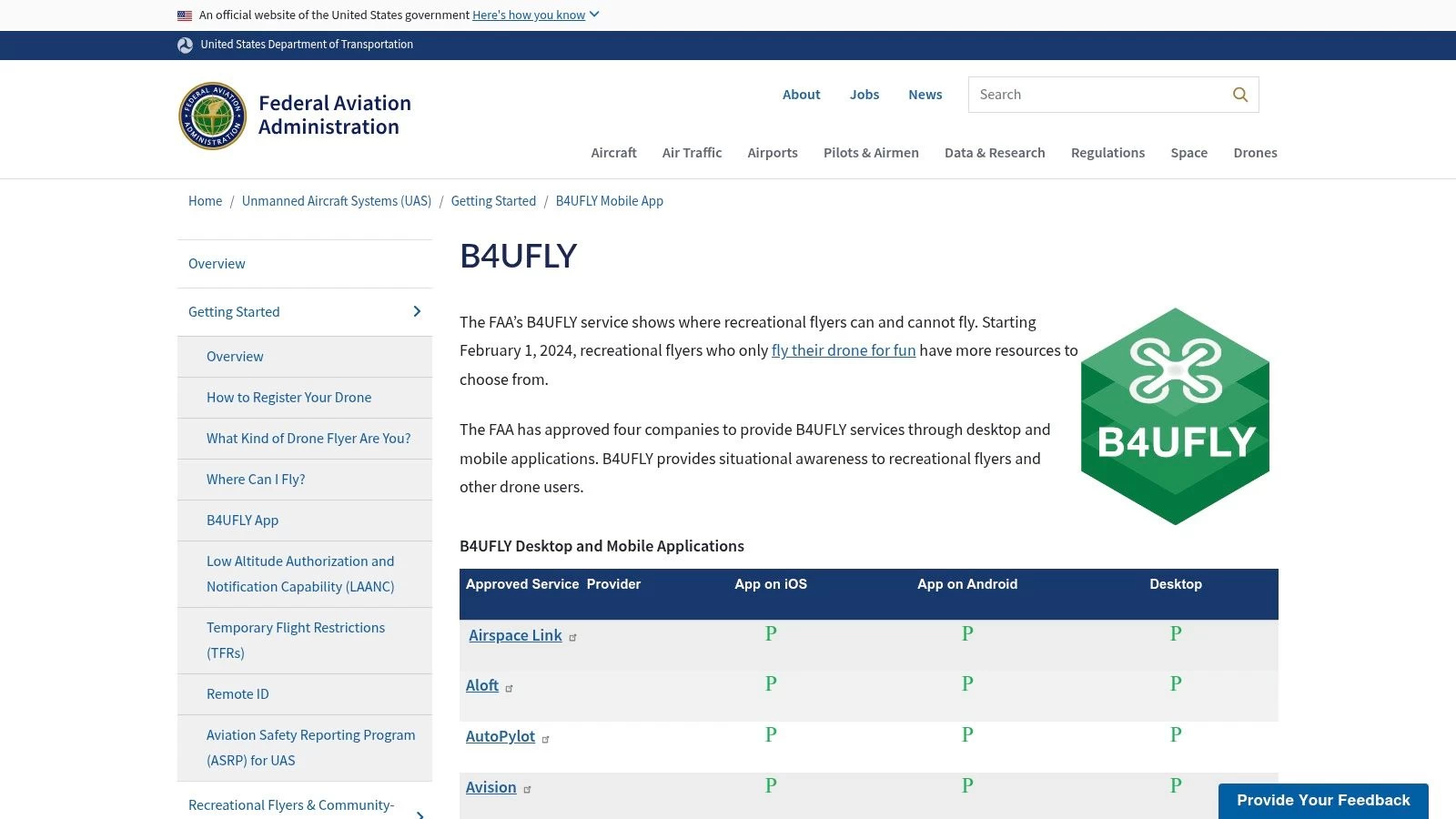Open Where Can I Fly? page
The height and width of the screenshot is (819, 1456).
pos(256,480)
